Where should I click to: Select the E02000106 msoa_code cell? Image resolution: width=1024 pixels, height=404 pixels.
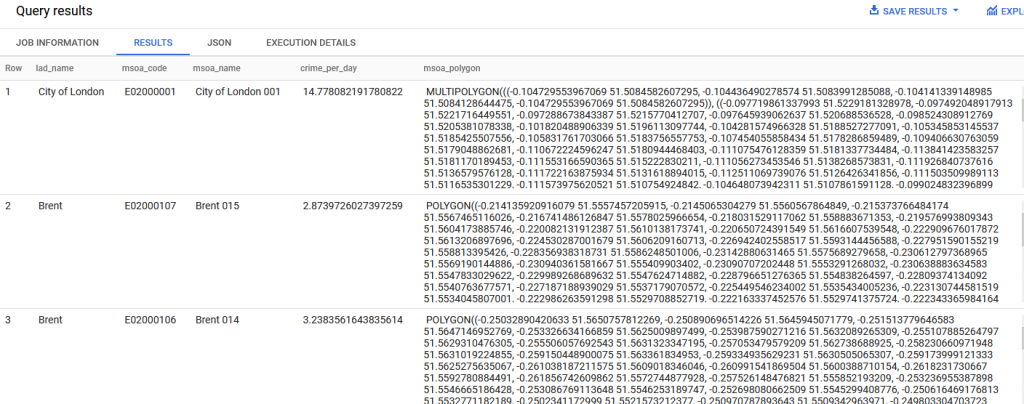[150, 320]
